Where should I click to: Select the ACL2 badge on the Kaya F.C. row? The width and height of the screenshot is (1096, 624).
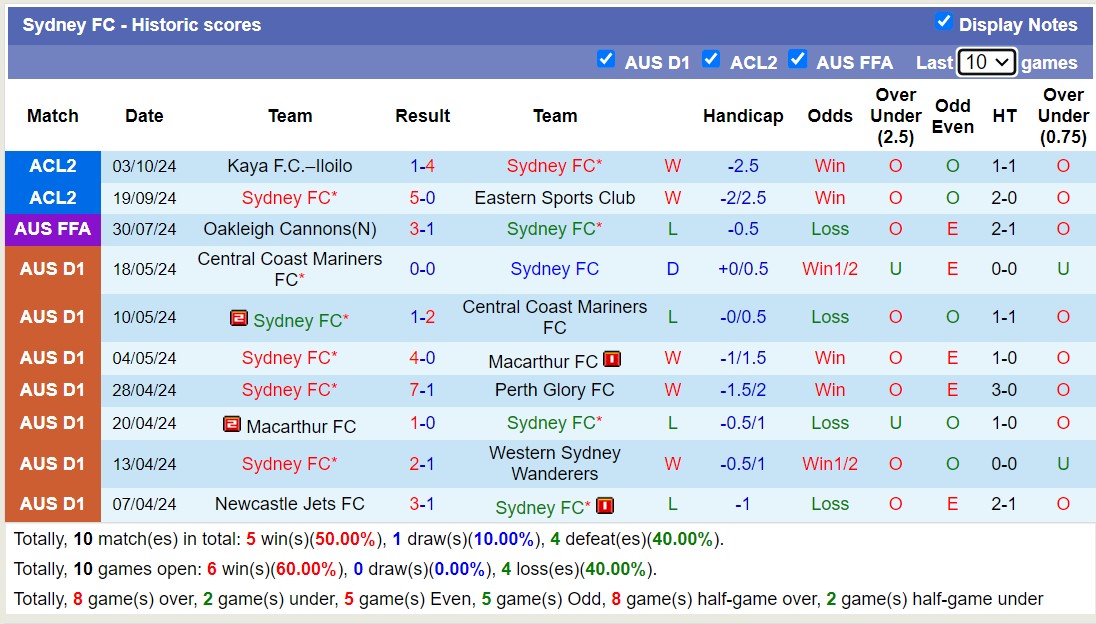(53, 166)
